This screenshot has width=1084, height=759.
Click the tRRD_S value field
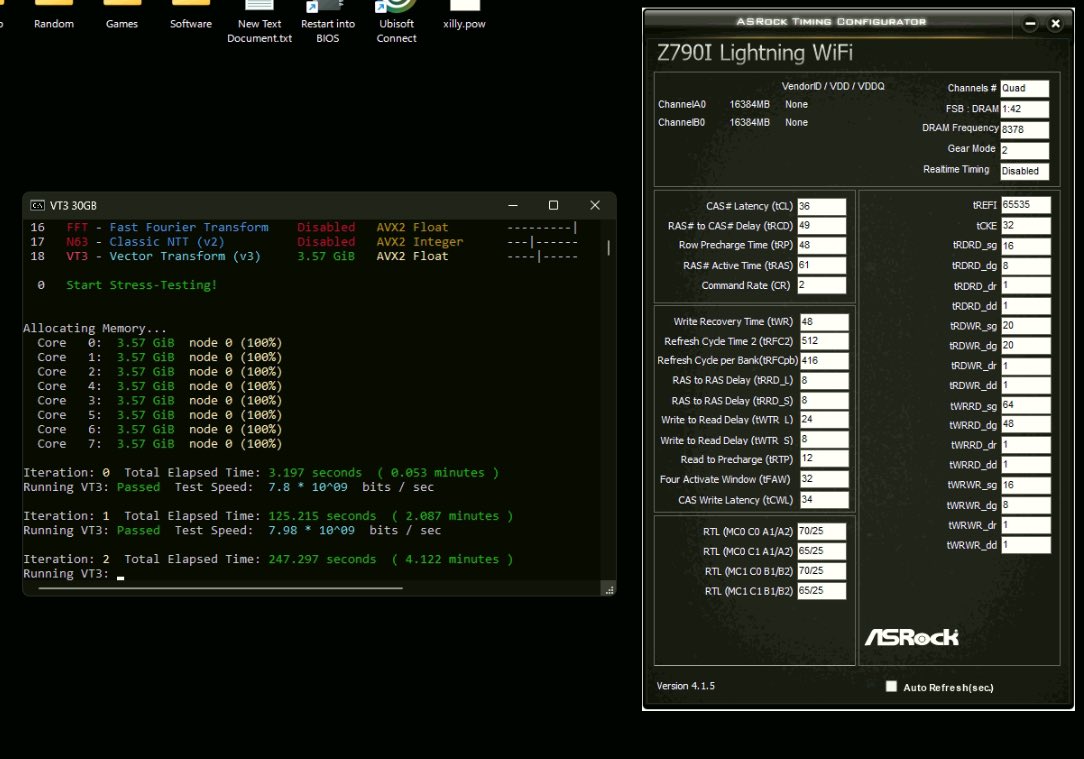824,401
